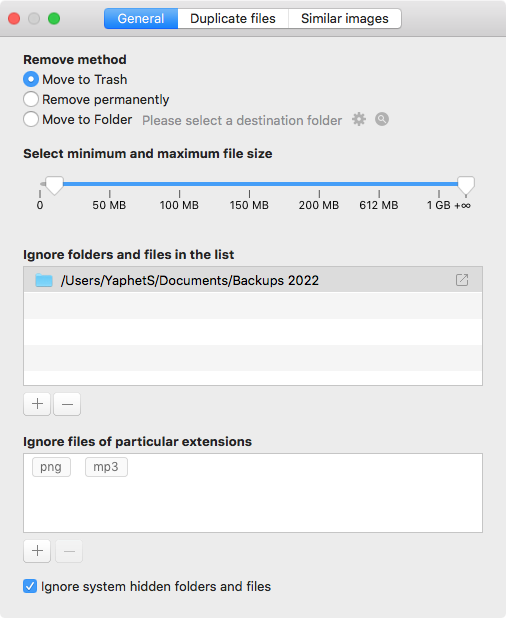Select the png extension tag
Image resolution: width=506 pixels, height=618 pixels.
coord(51,467)
